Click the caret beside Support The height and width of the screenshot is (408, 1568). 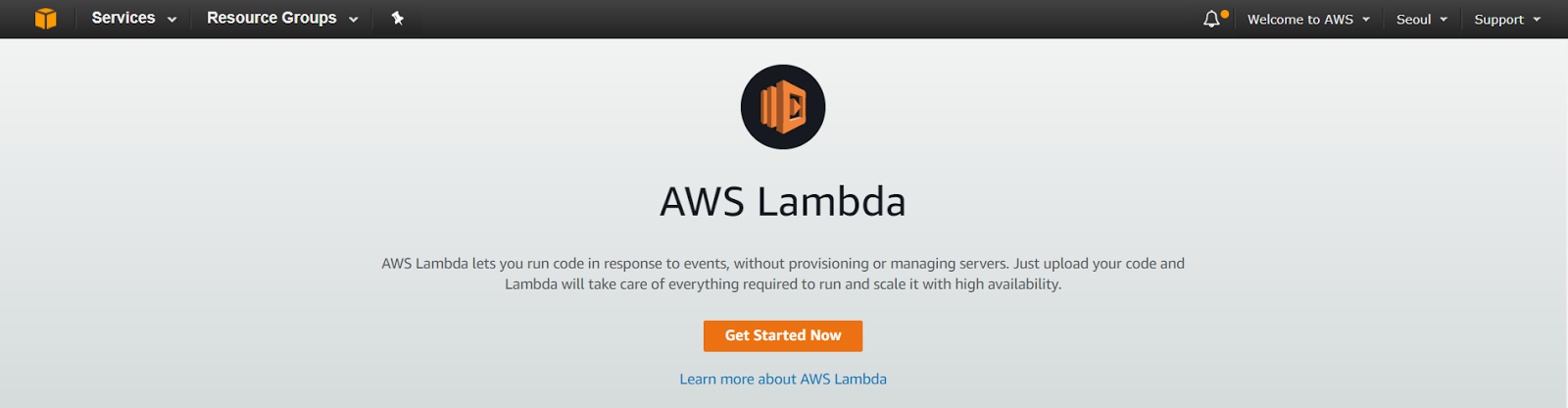[1537, 20]
